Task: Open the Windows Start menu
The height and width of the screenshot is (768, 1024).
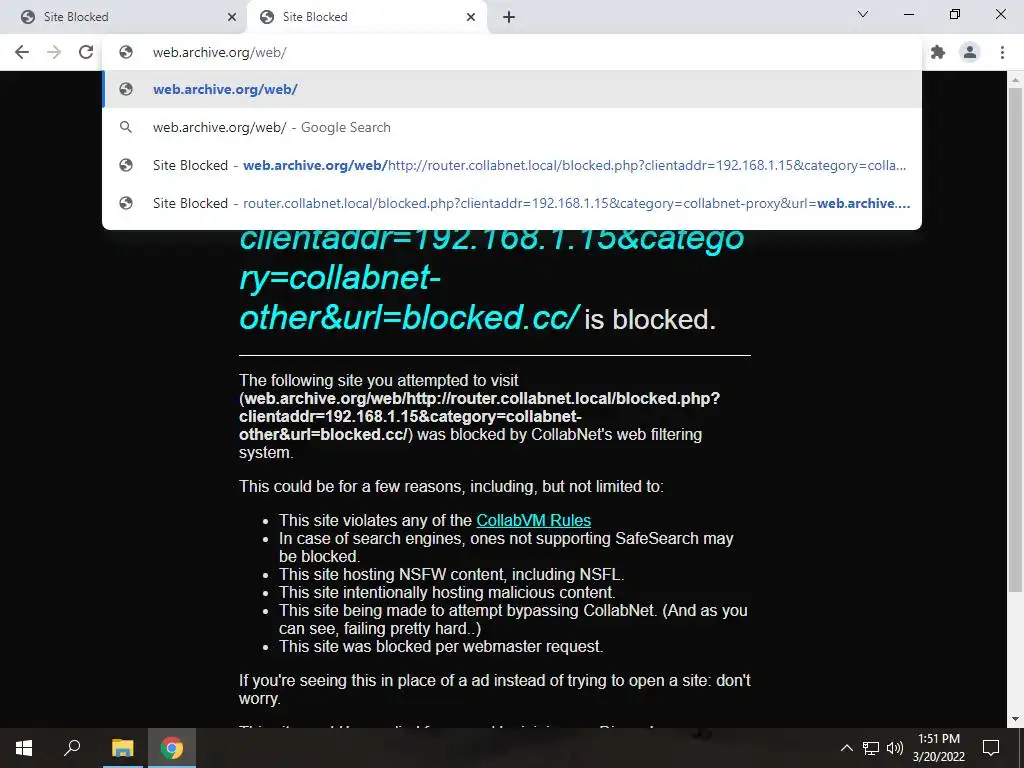Action: 24,748
